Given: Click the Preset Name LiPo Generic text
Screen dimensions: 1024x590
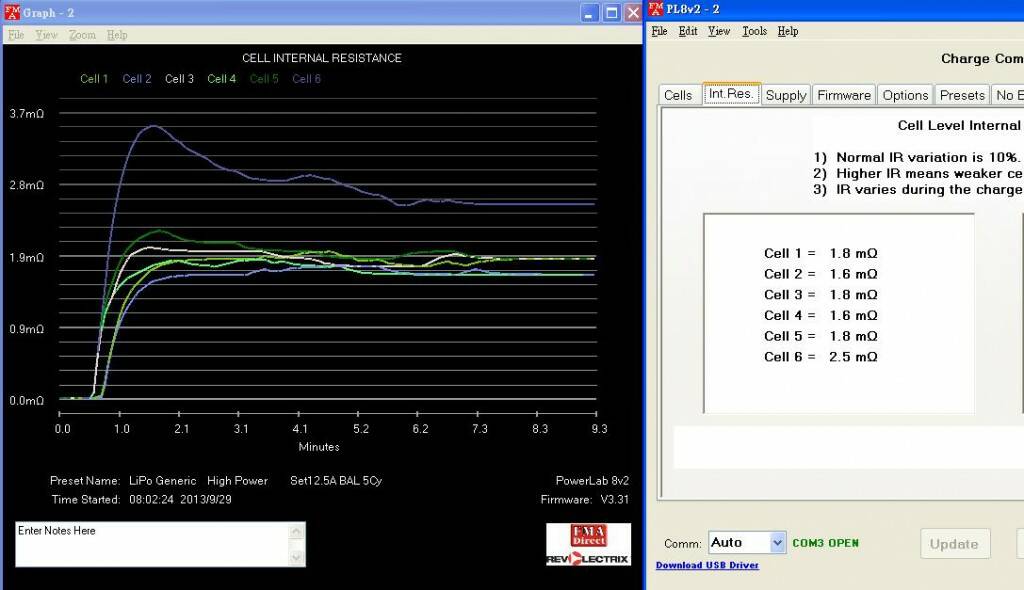Looking at the screenshot, I should (x=123, y=481).
